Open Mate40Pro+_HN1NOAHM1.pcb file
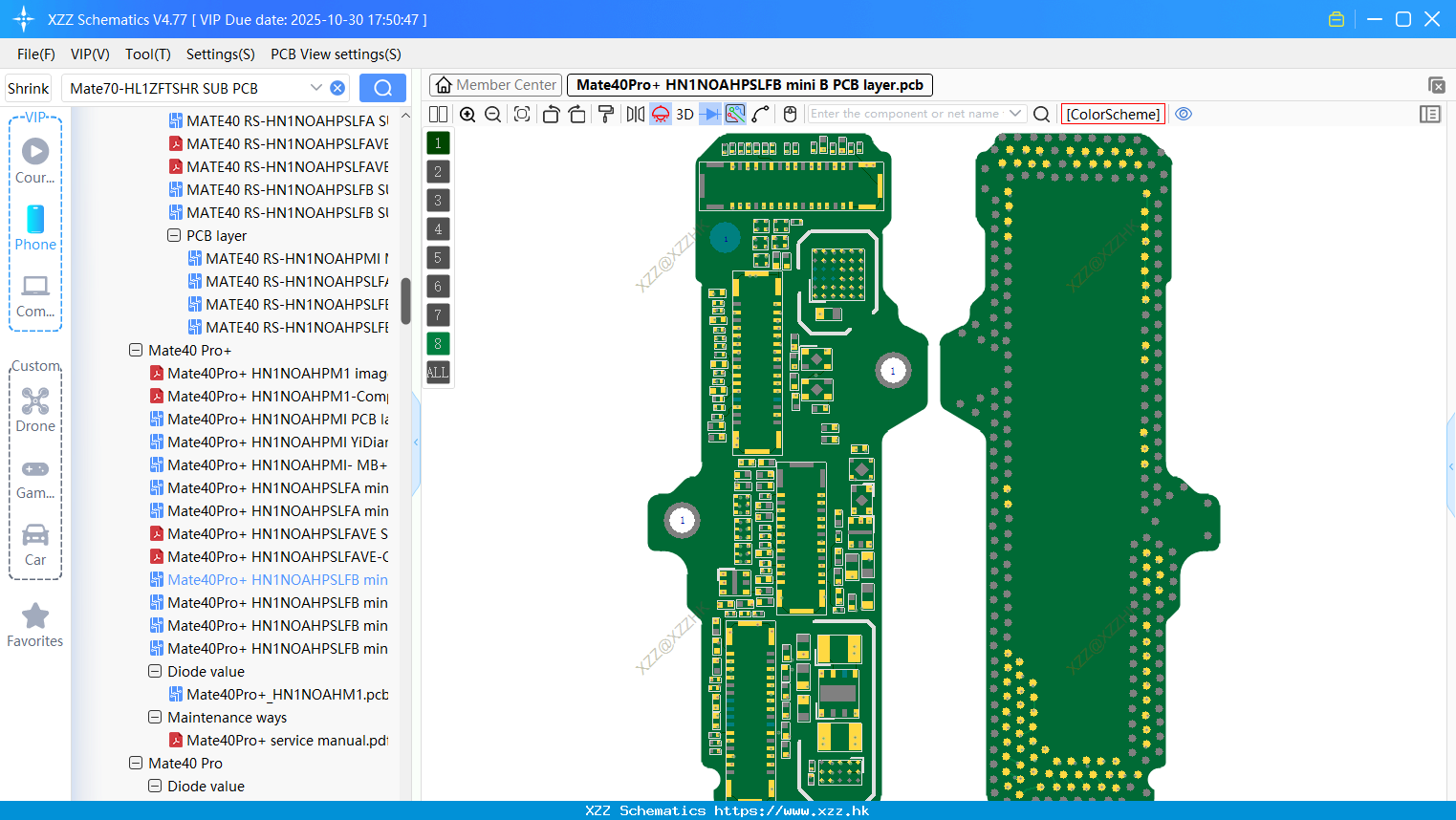The height and width of the screenshot is (820, 1456). pyautogui.click(x=279, y=694)
